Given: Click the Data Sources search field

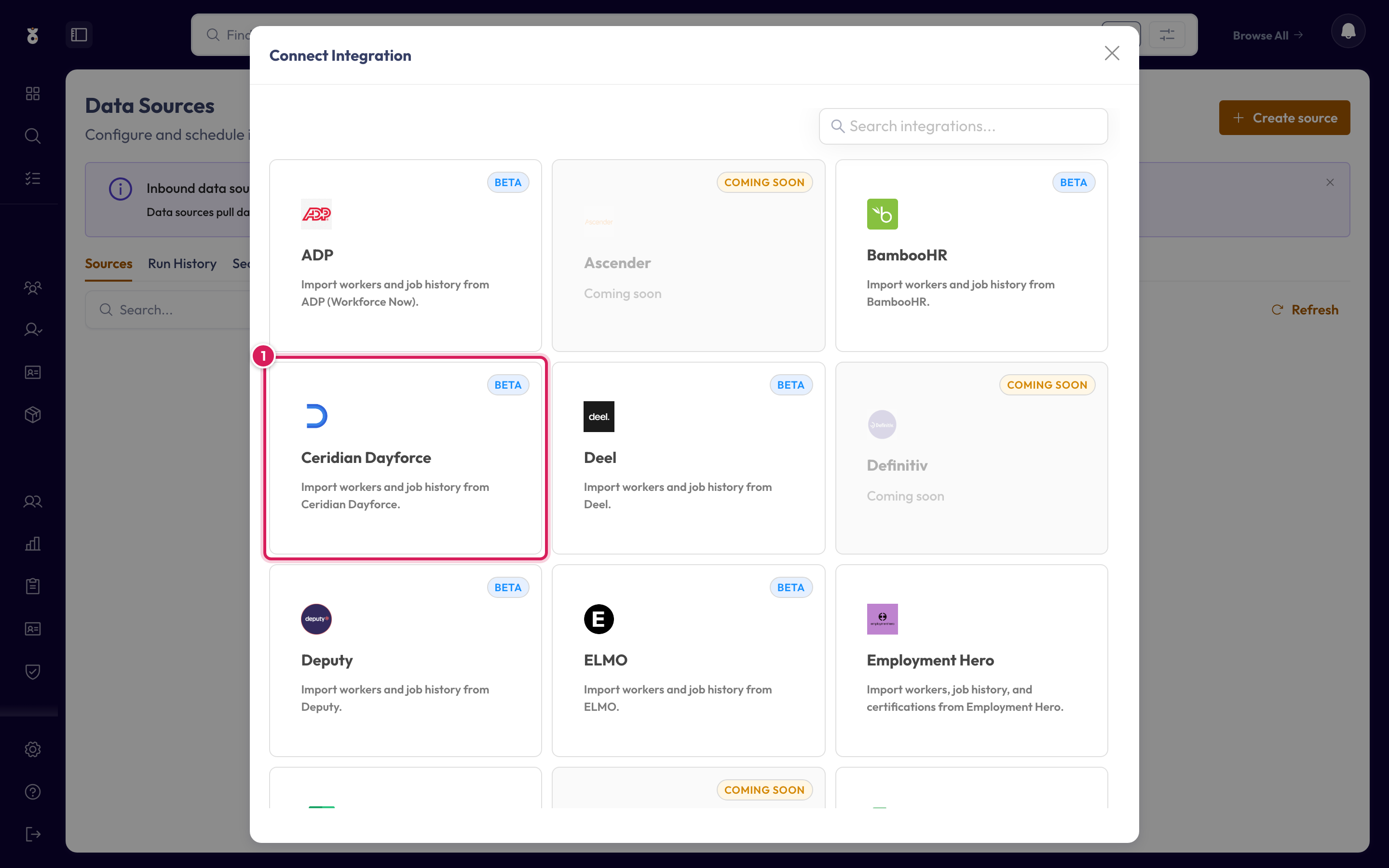Looking at the screenshot, I should pos(168,310).
